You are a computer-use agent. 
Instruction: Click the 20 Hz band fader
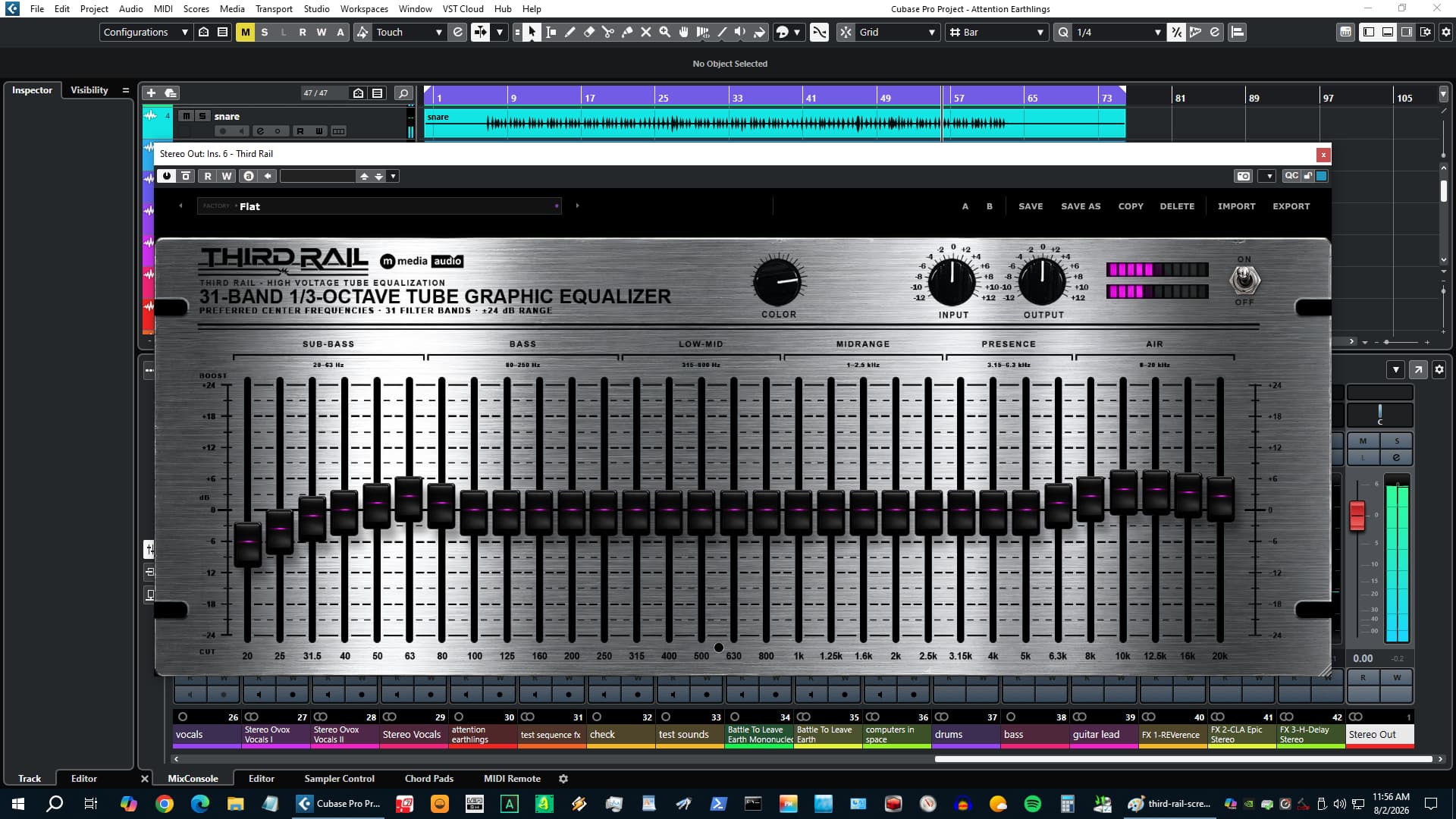click(247, 544)
